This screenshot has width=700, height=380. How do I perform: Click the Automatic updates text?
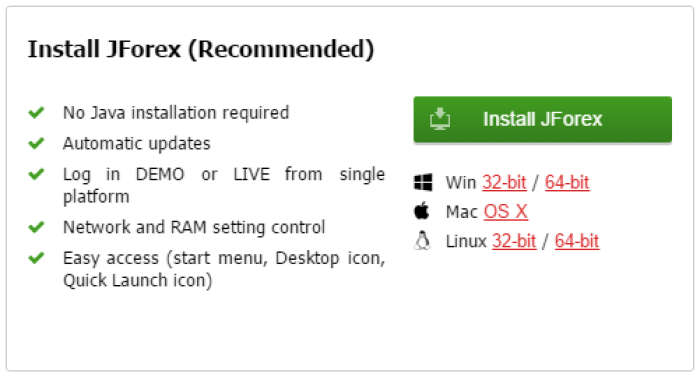(x=137, y=143)
